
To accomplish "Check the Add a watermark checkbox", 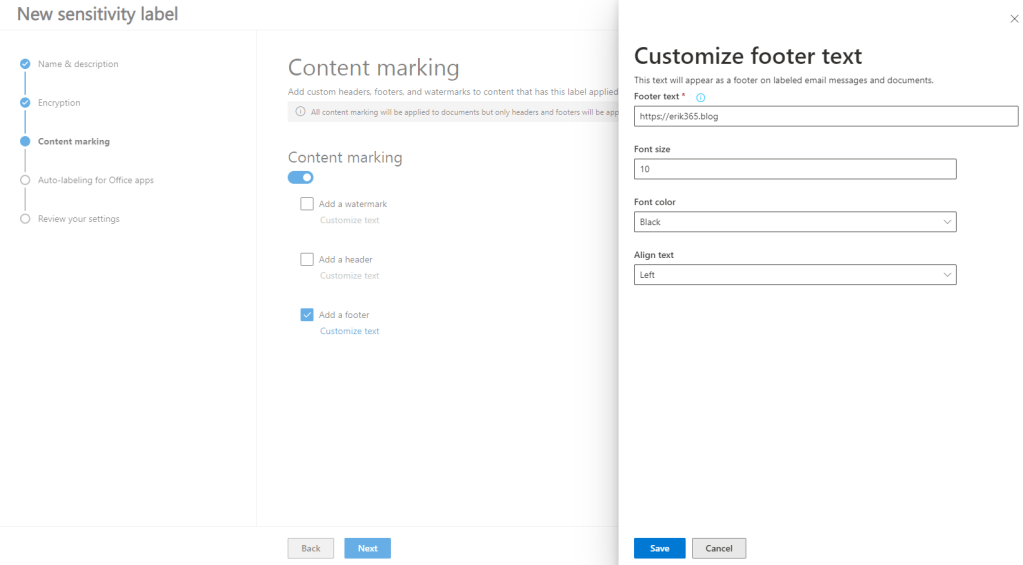I will [x=307, y=204].
